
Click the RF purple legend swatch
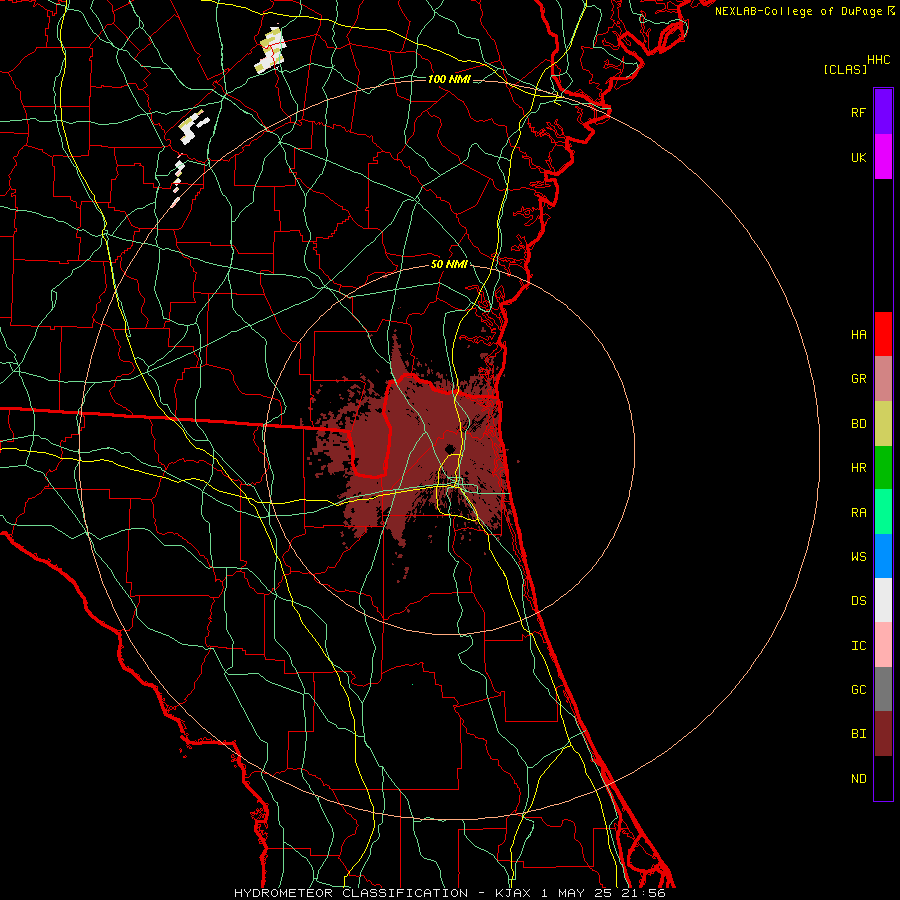883,111
